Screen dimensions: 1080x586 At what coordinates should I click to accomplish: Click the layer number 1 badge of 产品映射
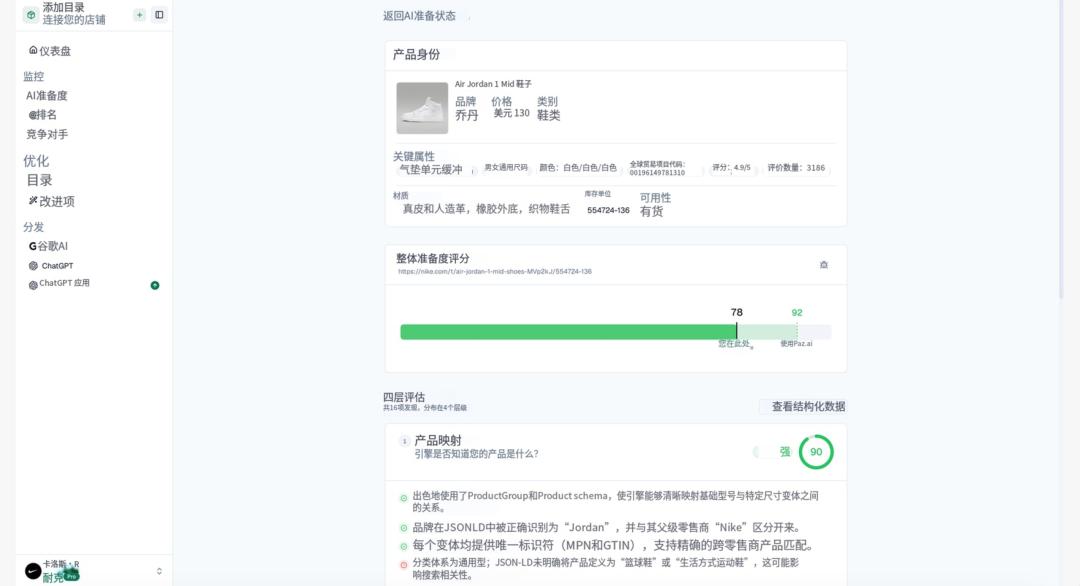(404, 441)
